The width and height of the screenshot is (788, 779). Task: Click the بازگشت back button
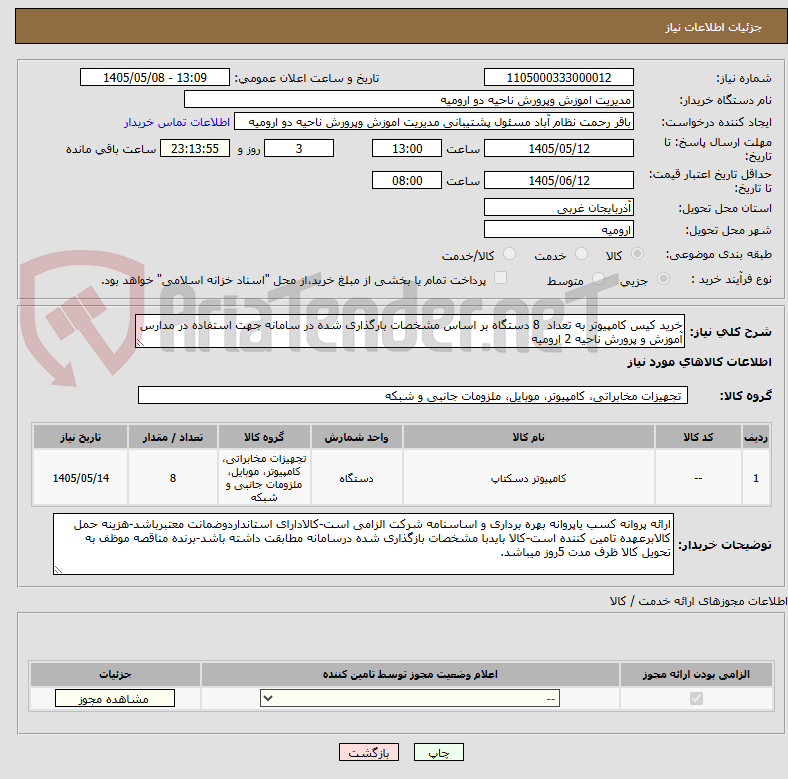point(369,753)
